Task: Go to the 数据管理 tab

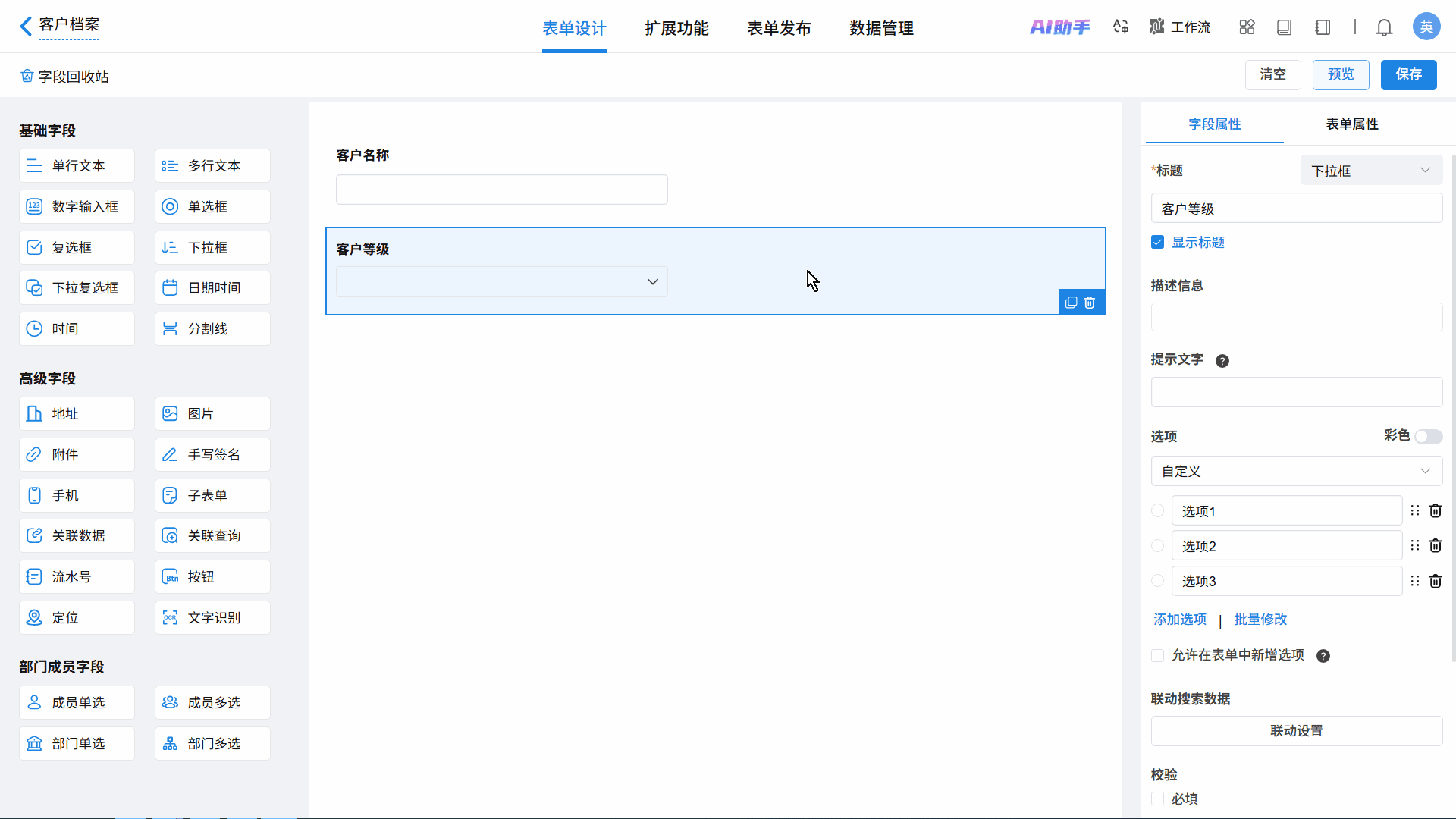Action: pos(881,28)
